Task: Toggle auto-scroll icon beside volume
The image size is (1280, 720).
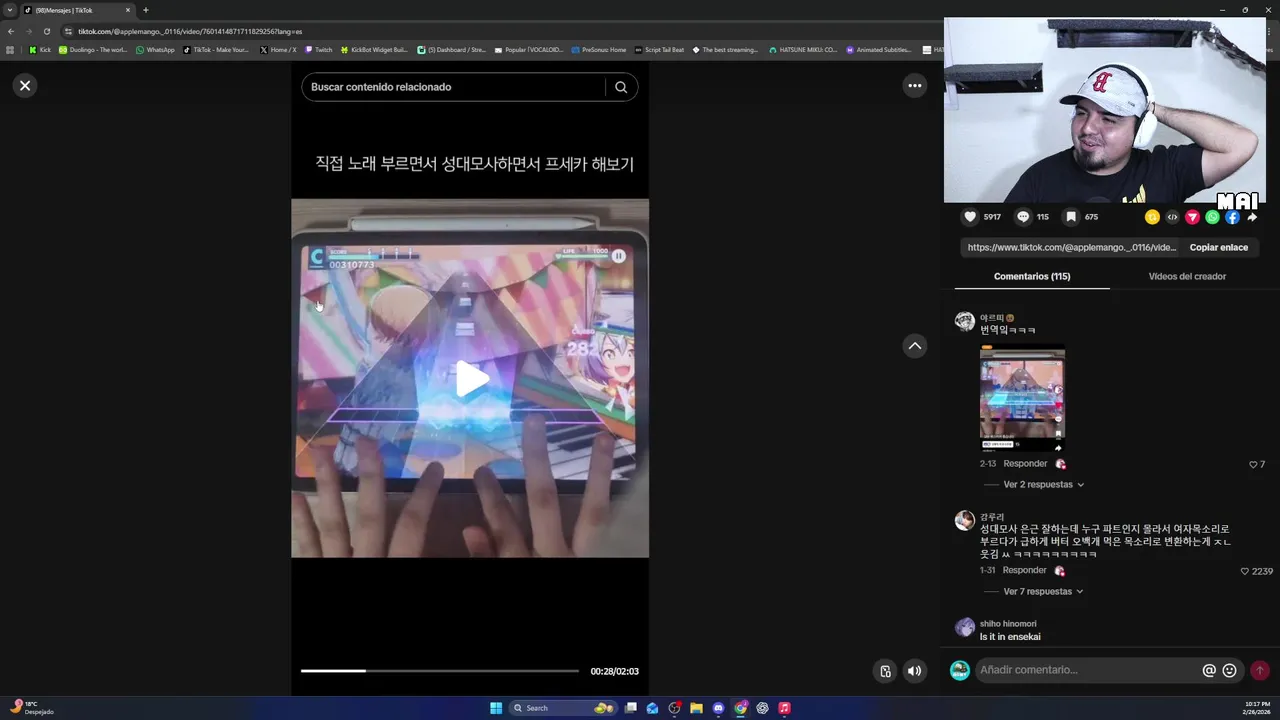Action: coord(885,671)
